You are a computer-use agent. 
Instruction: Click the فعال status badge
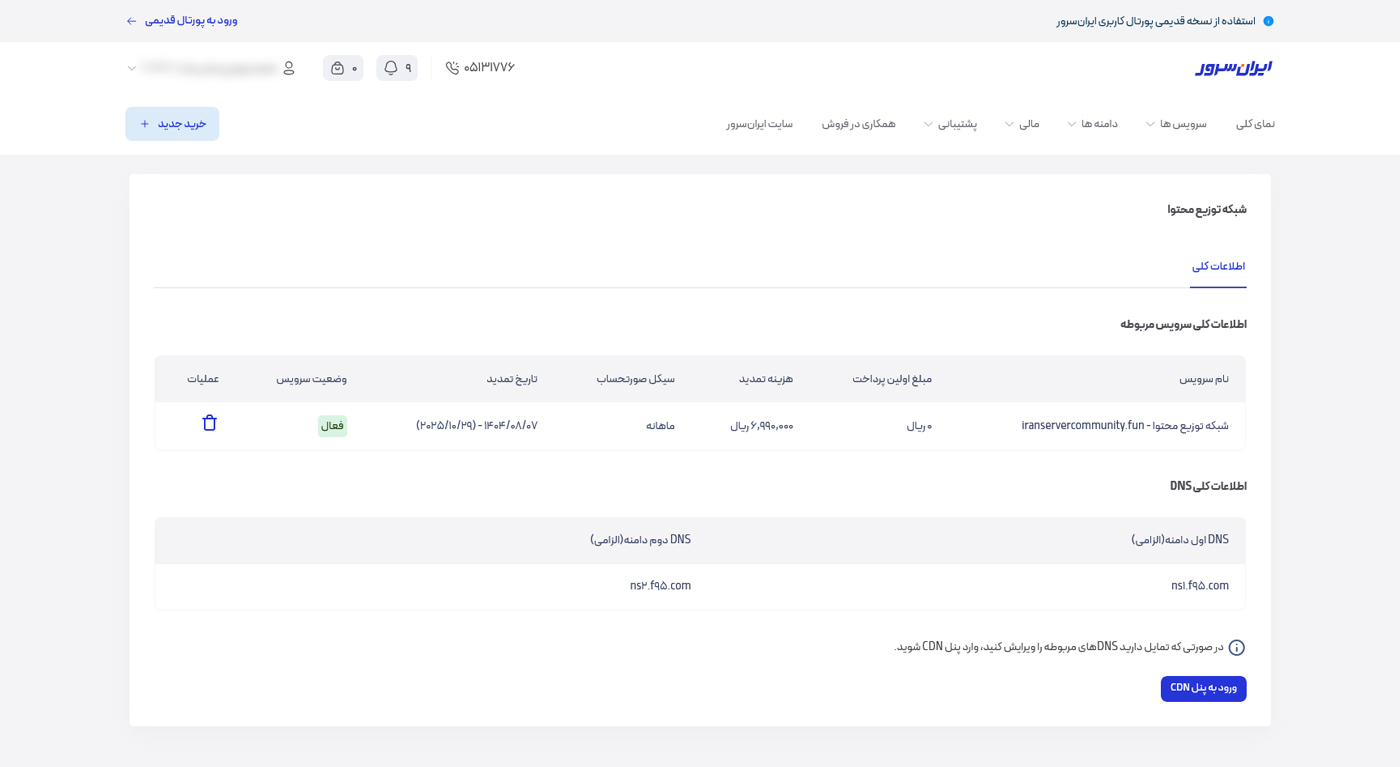click(332, 425)
